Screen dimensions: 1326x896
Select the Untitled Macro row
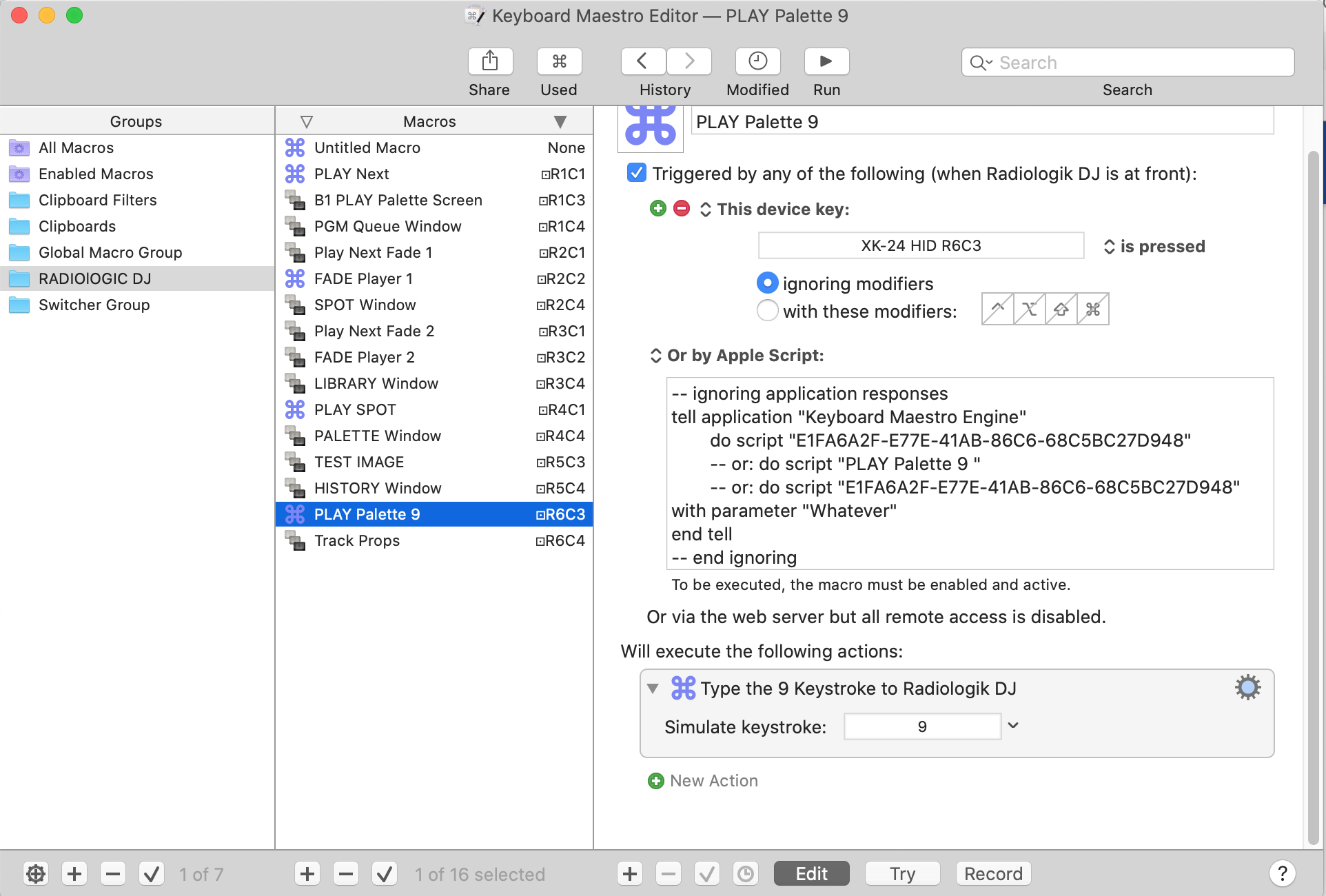(x=434, y=147)
